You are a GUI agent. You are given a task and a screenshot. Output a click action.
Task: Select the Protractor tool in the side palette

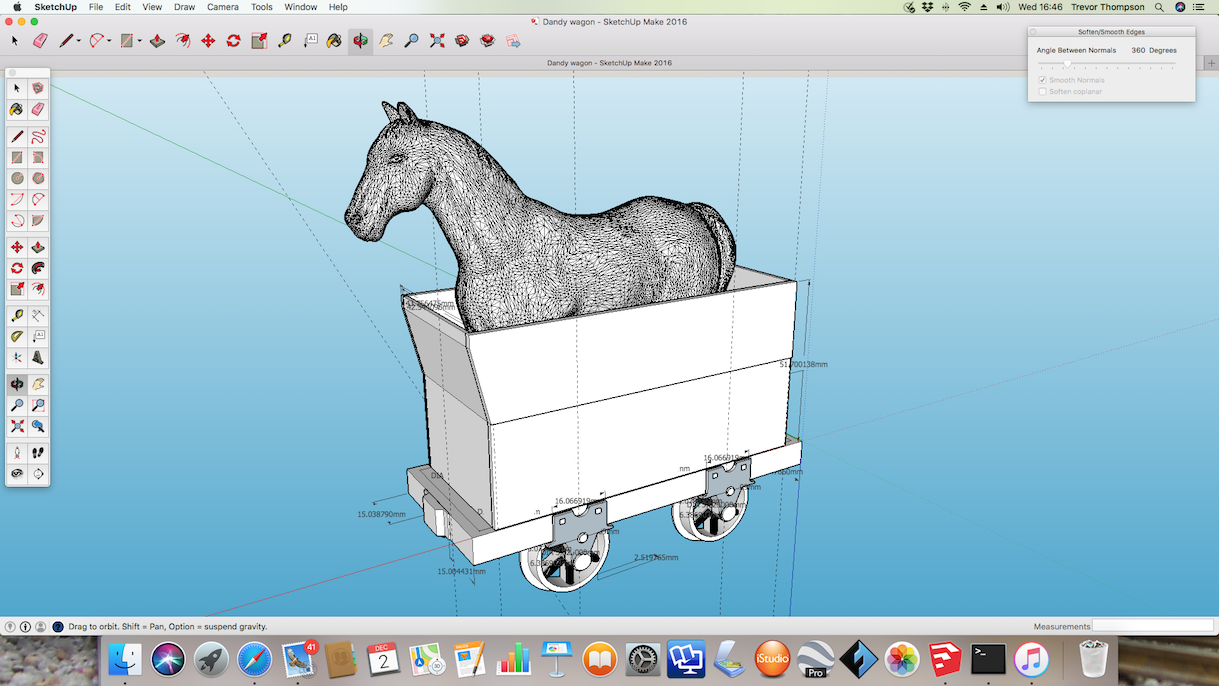[x=17, y=336]
